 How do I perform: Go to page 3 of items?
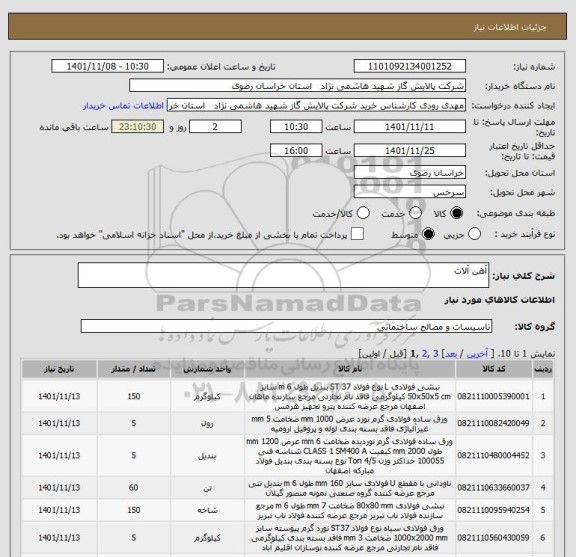pos(436,354)
